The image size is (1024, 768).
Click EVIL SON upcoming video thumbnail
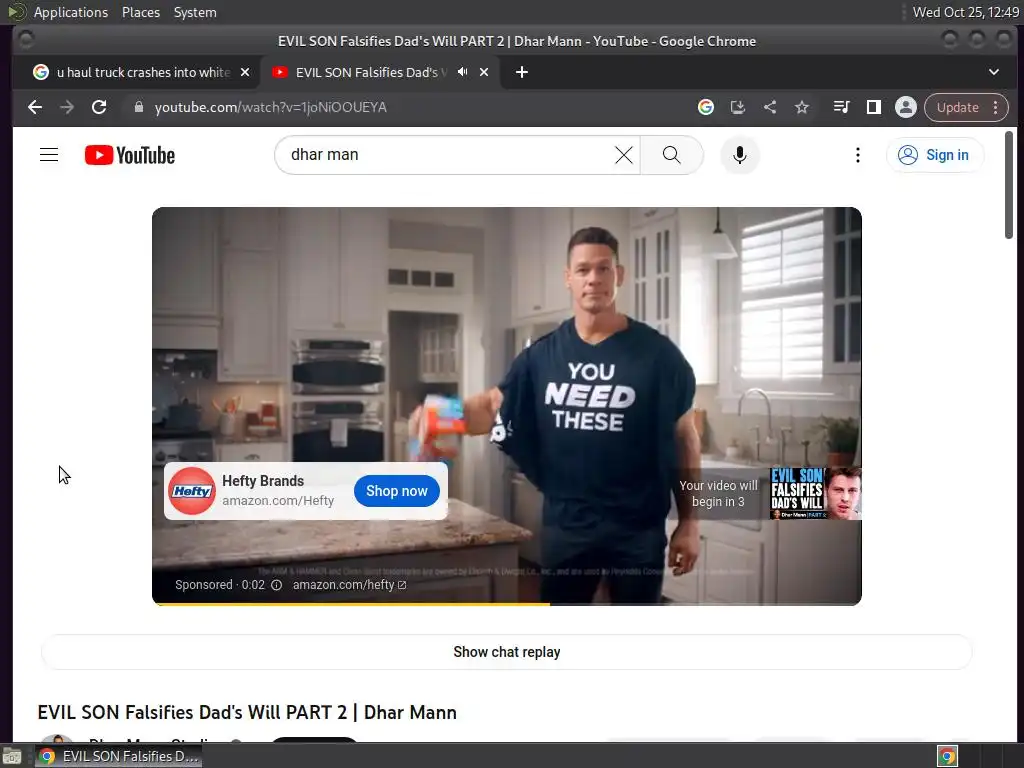click(815, 494)
